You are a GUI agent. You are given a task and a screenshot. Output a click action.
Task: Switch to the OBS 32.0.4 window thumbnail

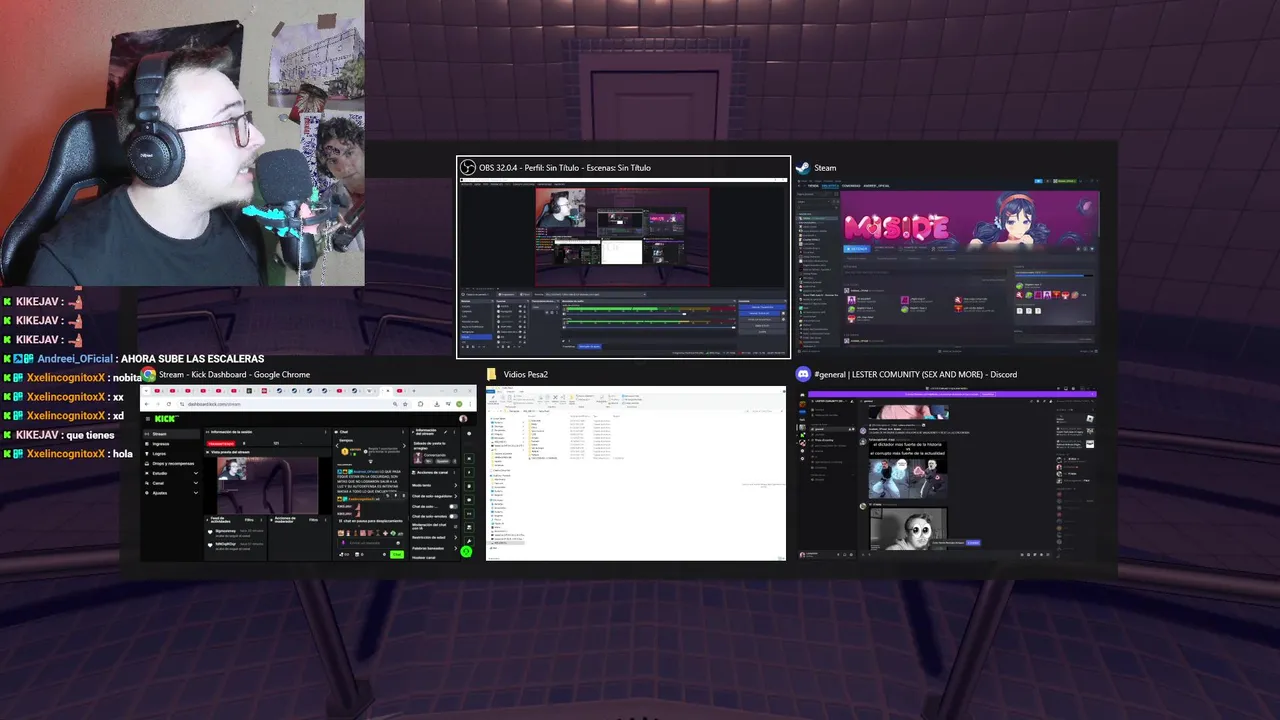(623, 268)
